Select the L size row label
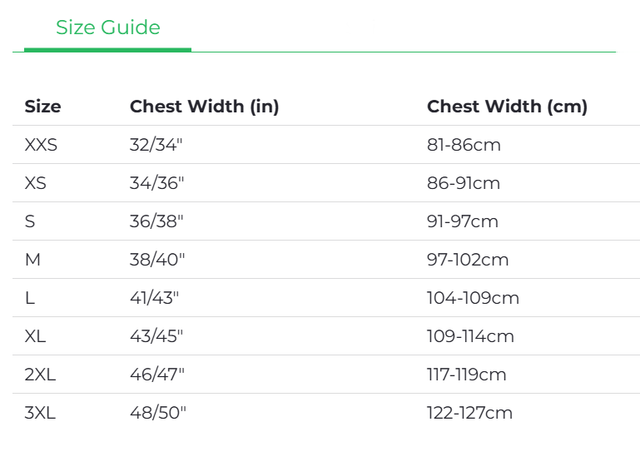The width and height of the screenshot is (640, 452). (x=30, y=298)
